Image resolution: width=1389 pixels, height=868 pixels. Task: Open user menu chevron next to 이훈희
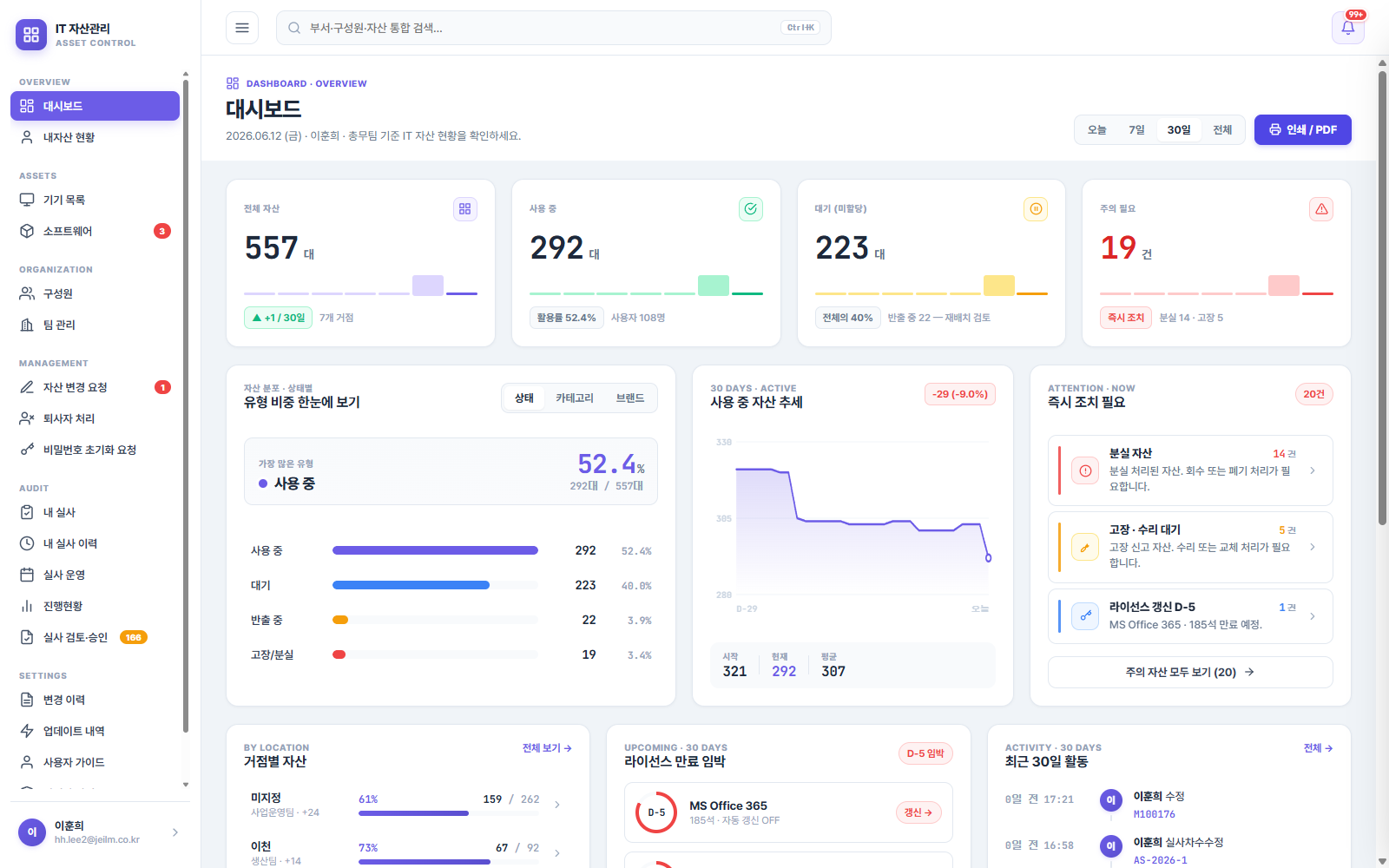pos(175,832)
